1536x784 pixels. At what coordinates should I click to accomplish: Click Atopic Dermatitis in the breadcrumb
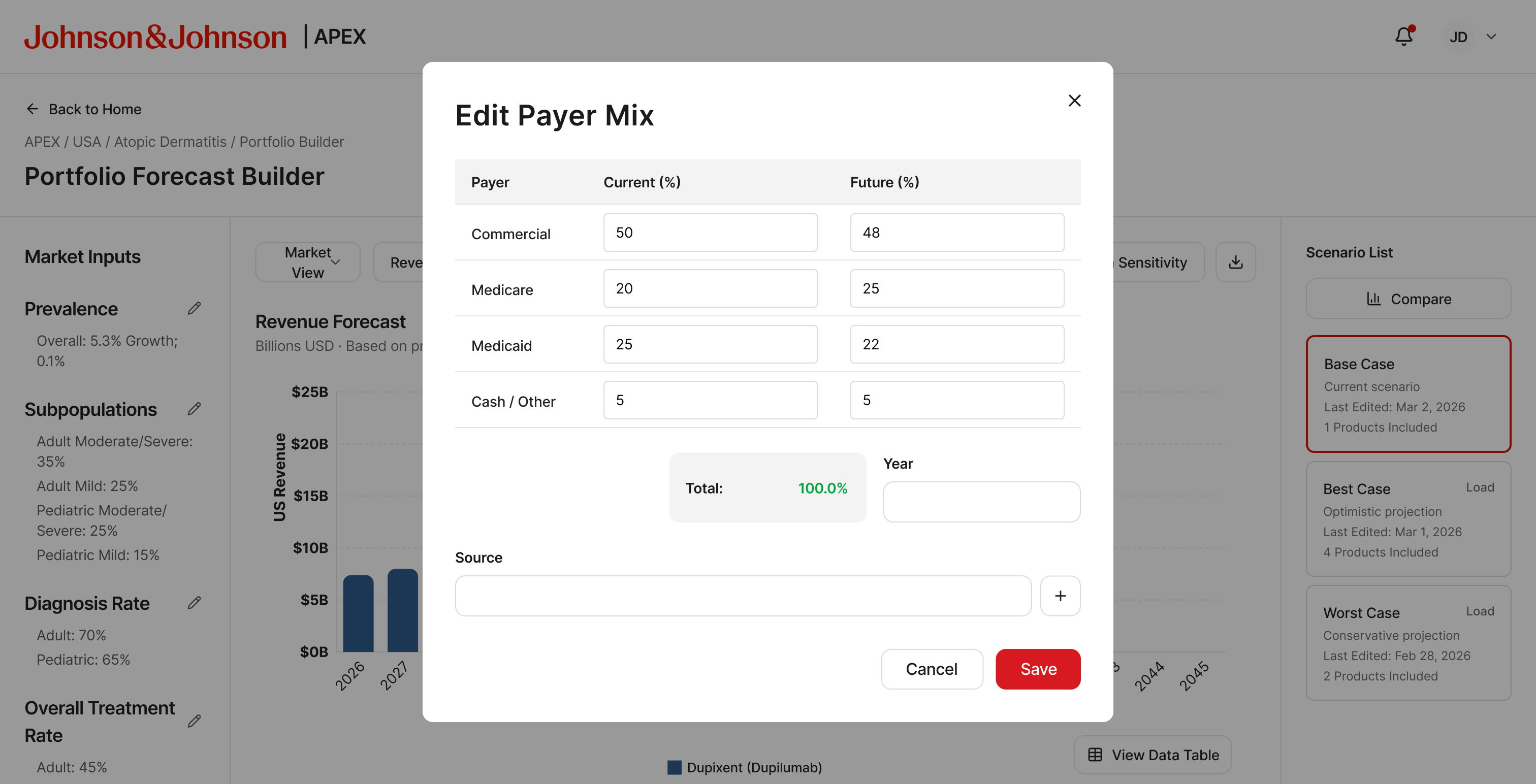tap(170, 142)
